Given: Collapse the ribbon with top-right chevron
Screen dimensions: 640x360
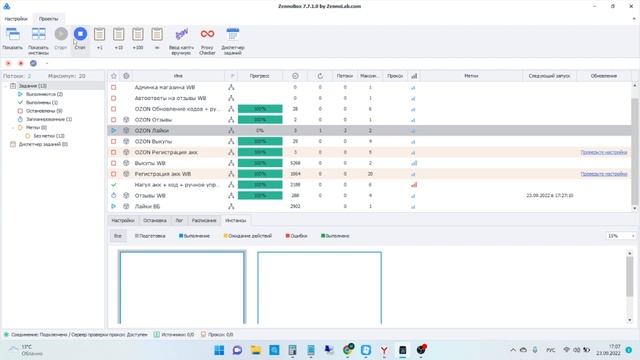Looking at the screenshot, I should 634,19.
